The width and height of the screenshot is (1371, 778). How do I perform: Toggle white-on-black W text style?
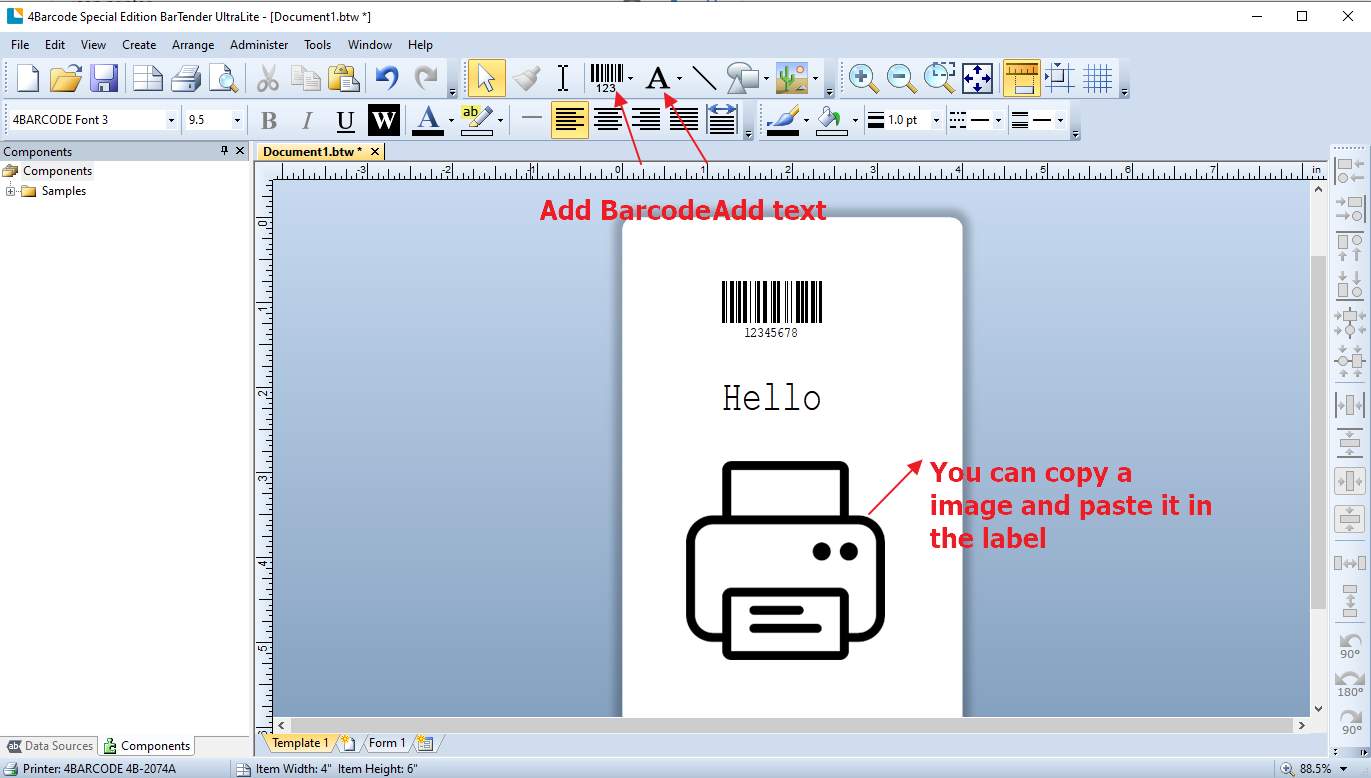pyautogui.click(x=384, y=121)
